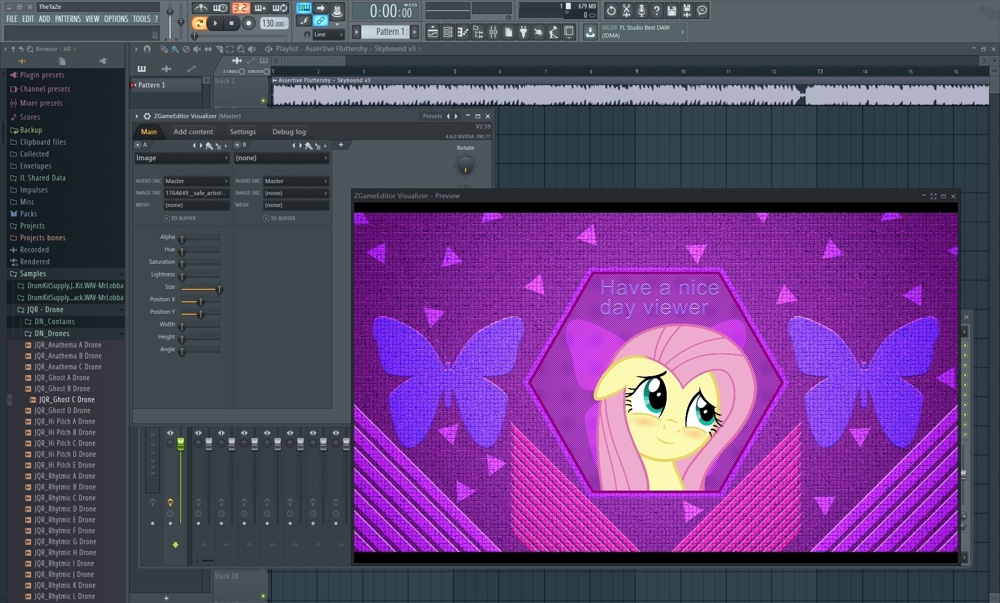Open the tempo tapper icon

[554, 32]
